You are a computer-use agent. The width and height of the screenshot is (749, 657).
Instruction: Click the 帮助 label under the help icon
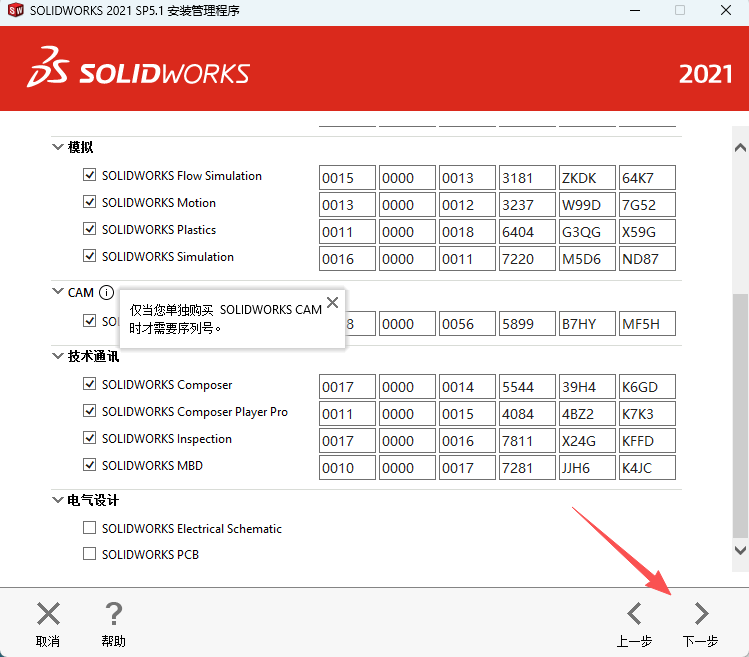(114, 641)
